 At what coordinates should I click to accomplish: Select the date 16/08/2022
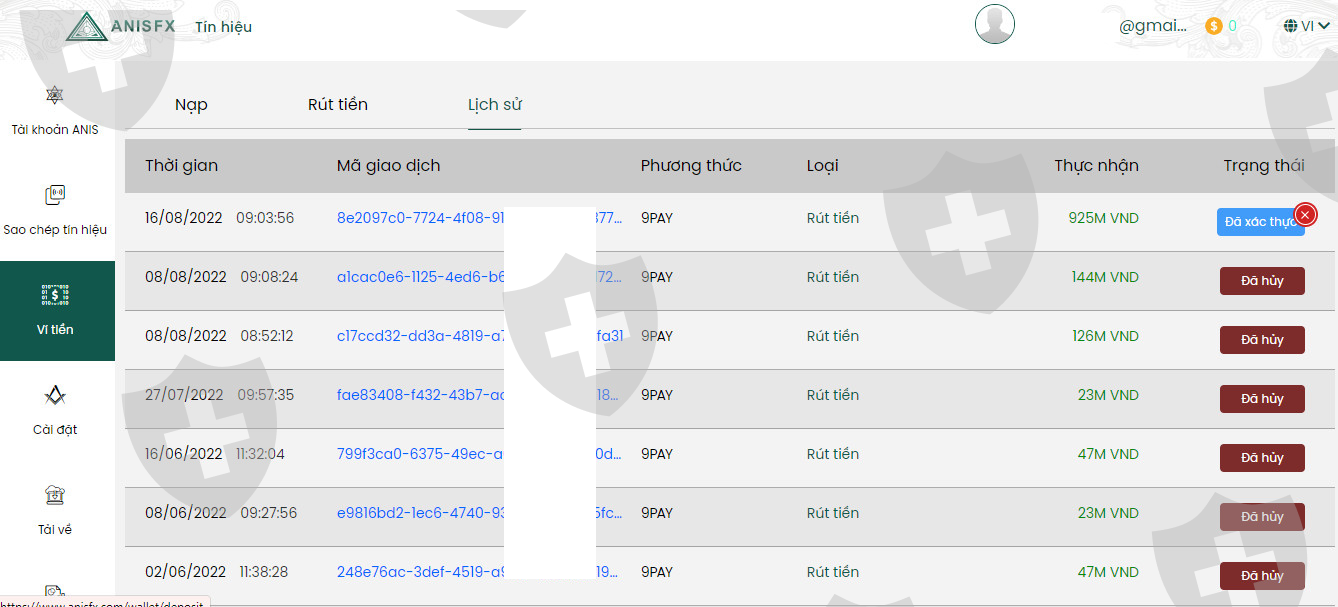(184, 218)
